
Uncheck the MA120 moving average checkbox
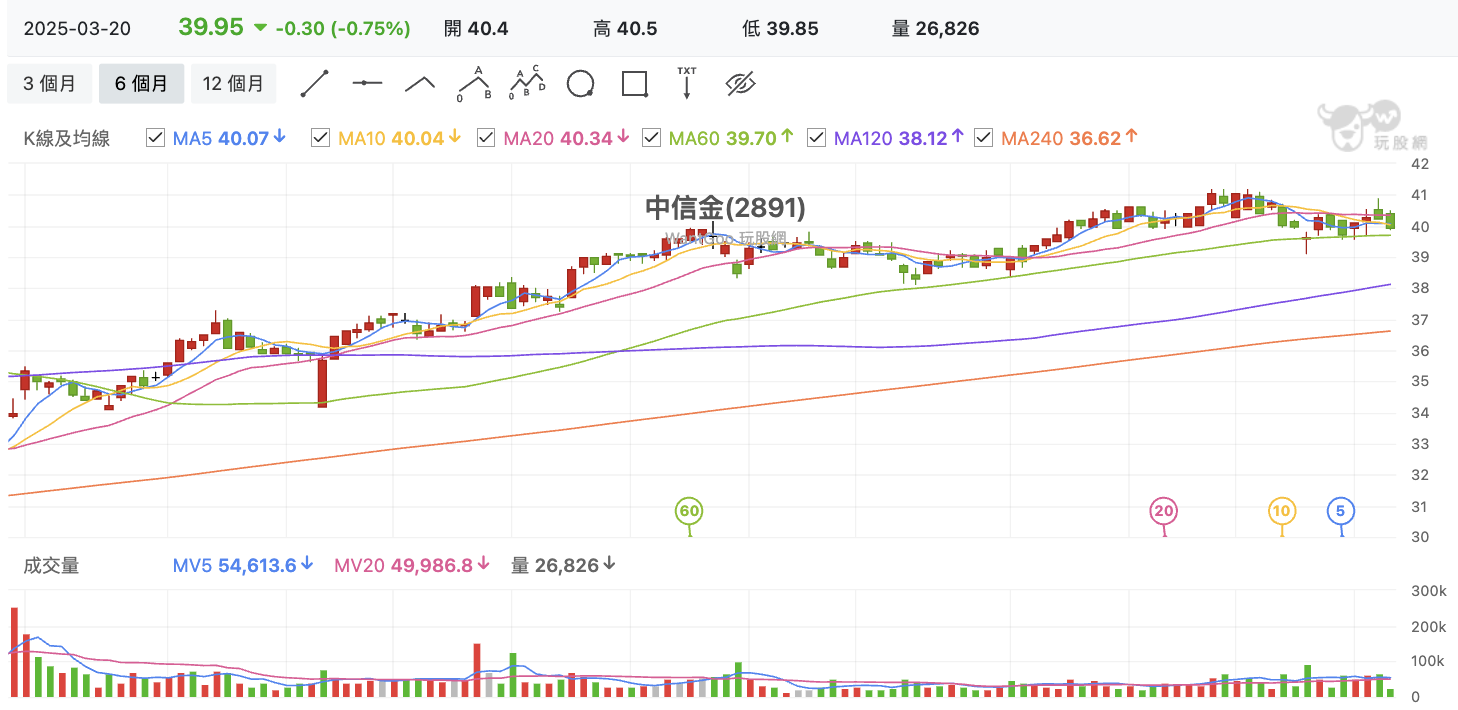coord(816,138)
